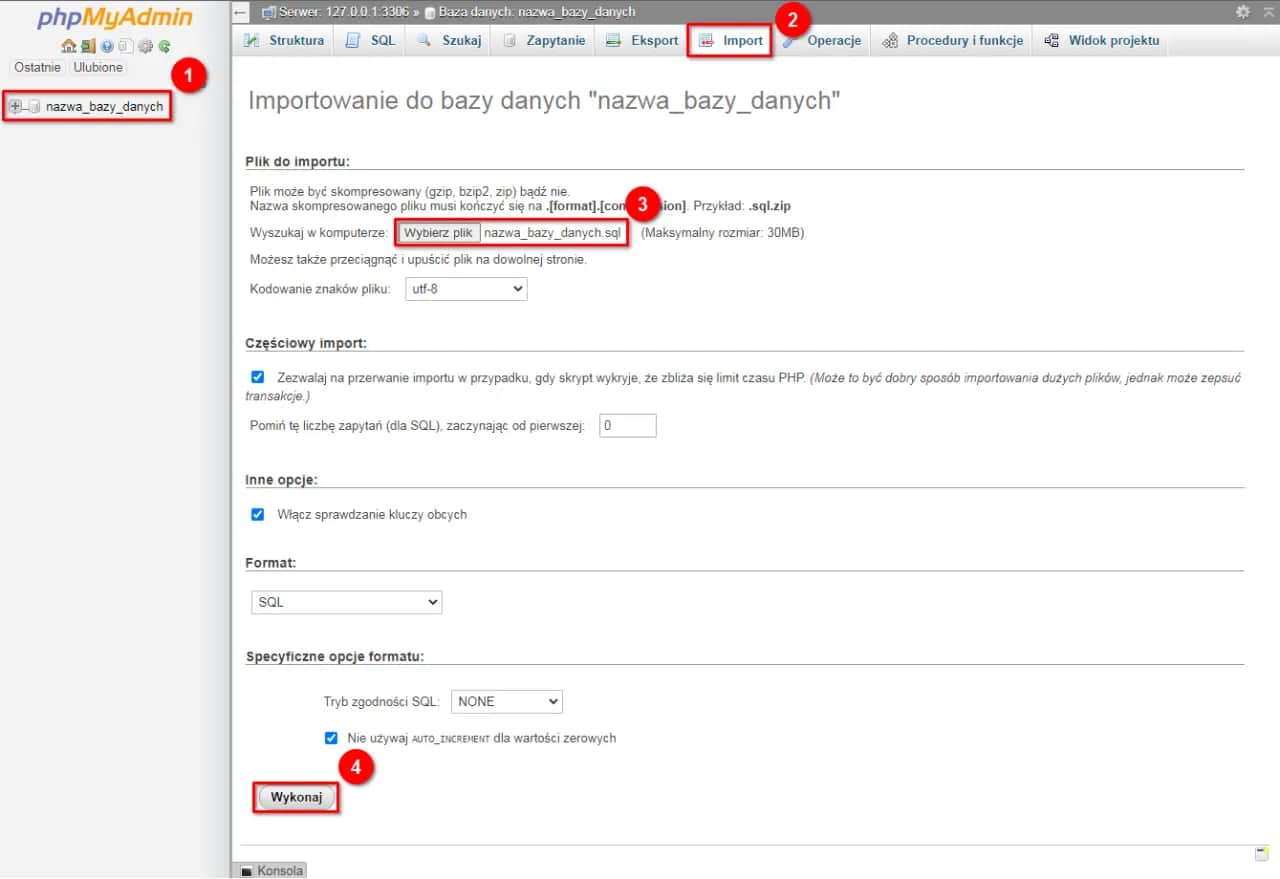This screenshot has width=1280, height=879.
Task: Click the yellow note icon at bottom right
Action: coord(1262,853)
